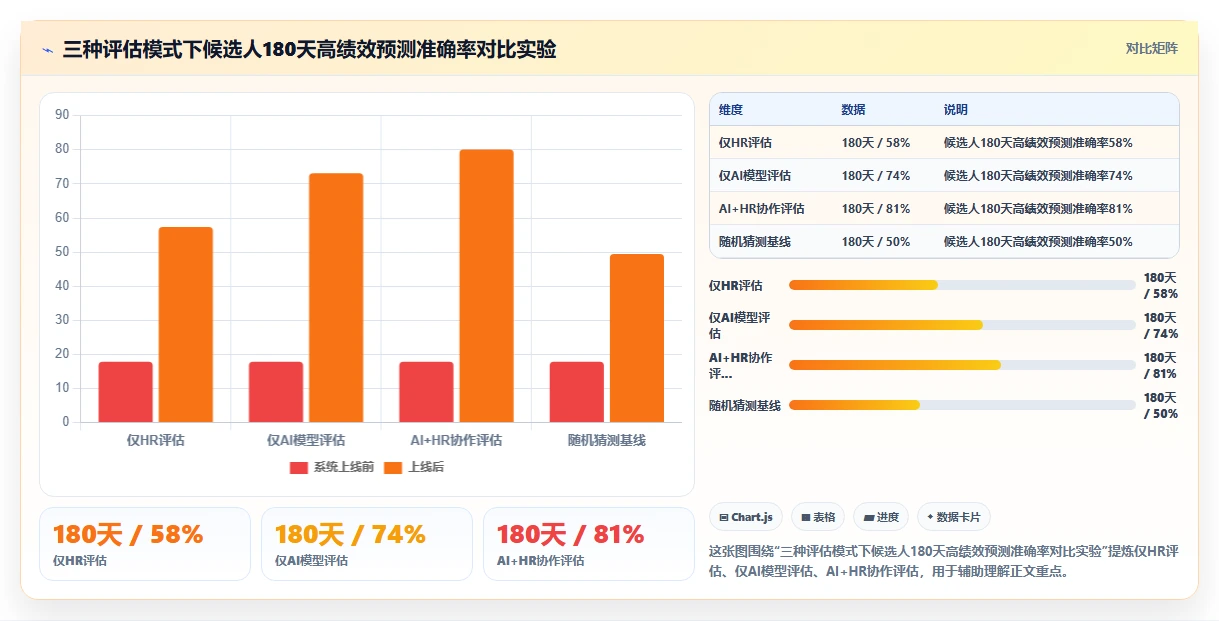
Task: Click the 说明 table column header
Action: pos(955,110)
